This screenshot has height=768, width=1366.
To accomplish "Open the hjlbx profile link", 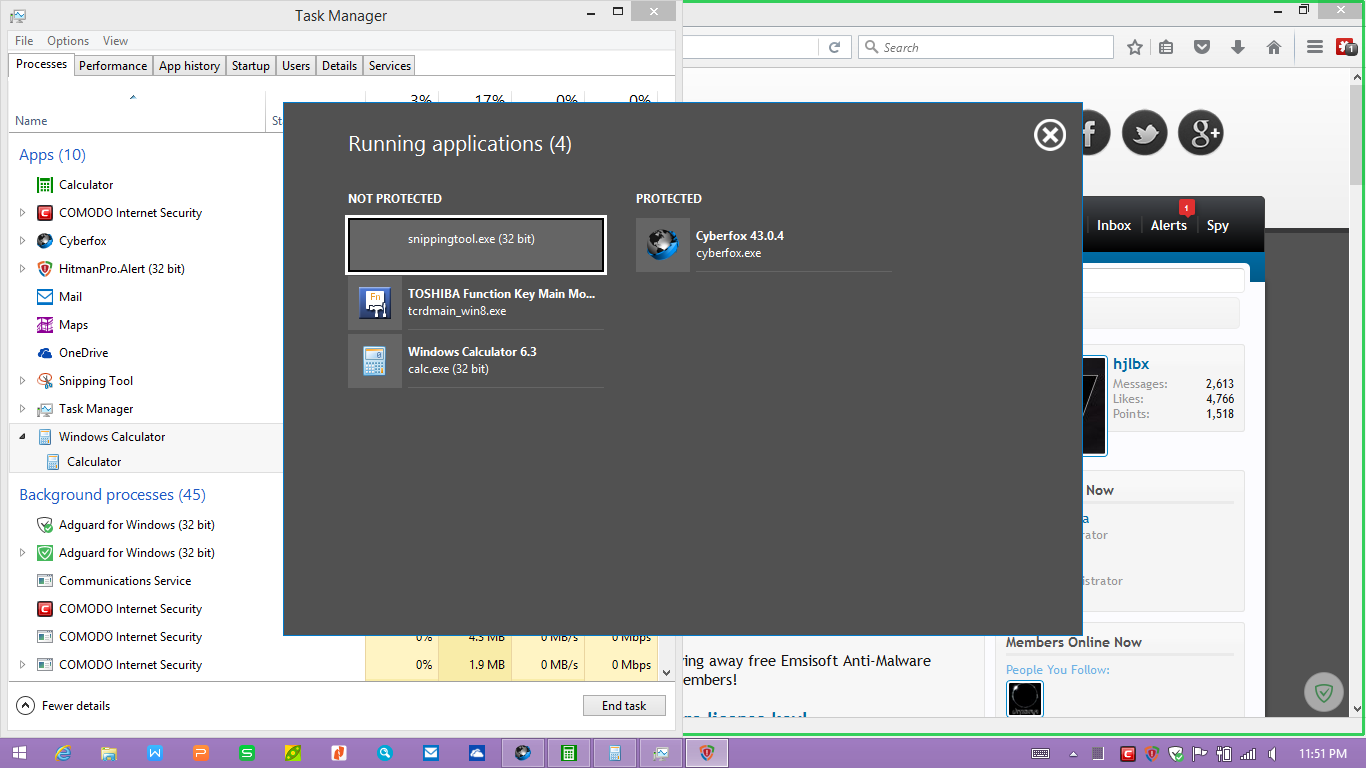I will coord(1131,364).
